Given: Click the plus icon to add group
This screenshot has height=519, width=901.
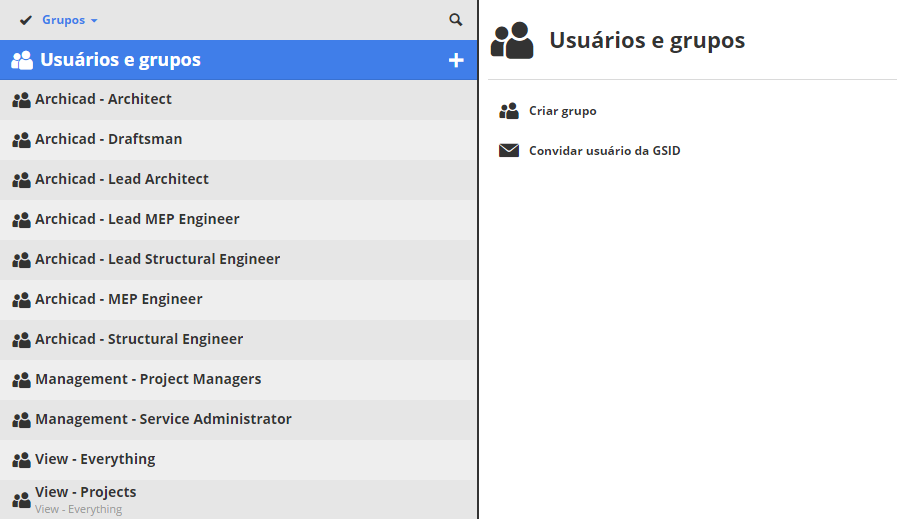Looking at the screenshot, I should click(x=456, y=60).
